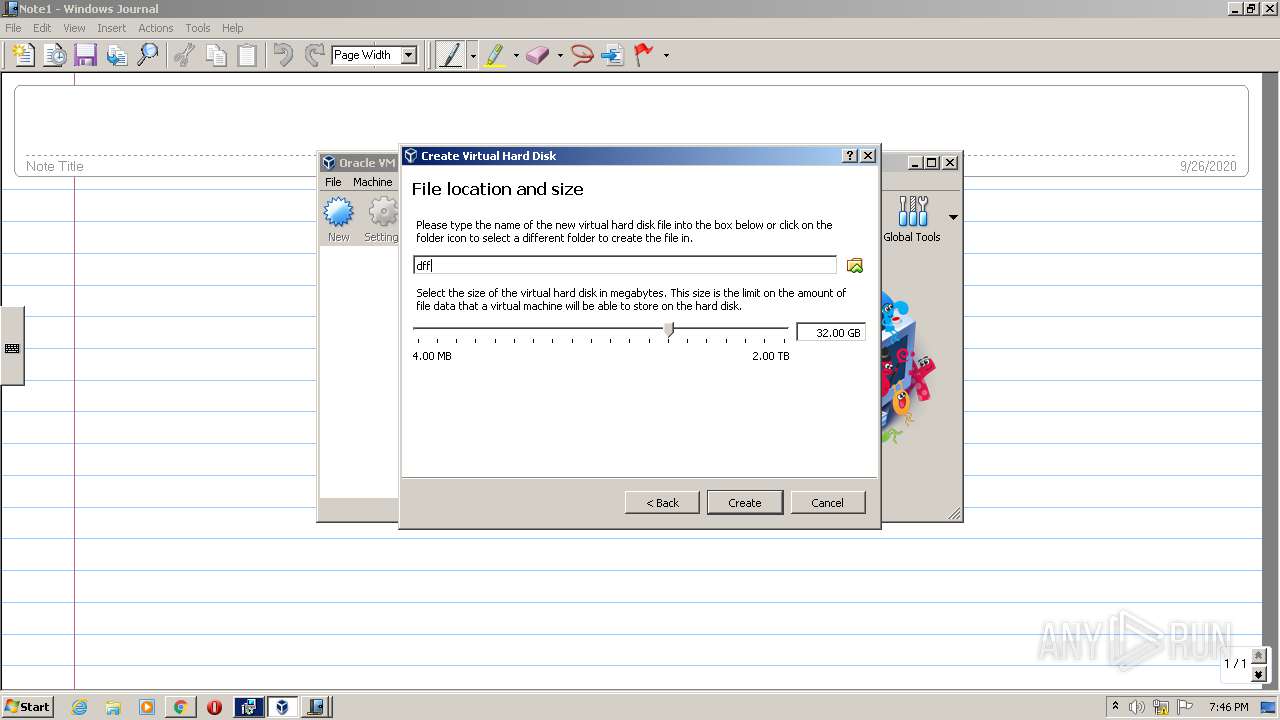
Task: Click the < Back button
Action: tap(662, 502)
